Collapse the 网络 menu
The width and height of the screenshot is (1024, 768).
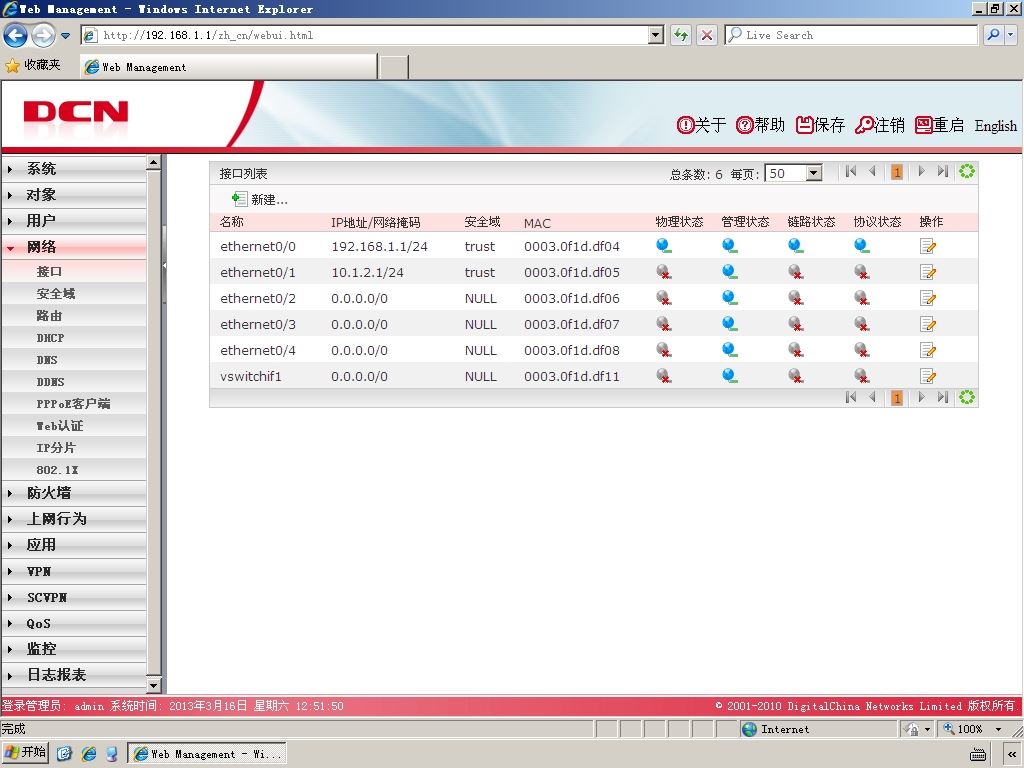tap(74, 247)
